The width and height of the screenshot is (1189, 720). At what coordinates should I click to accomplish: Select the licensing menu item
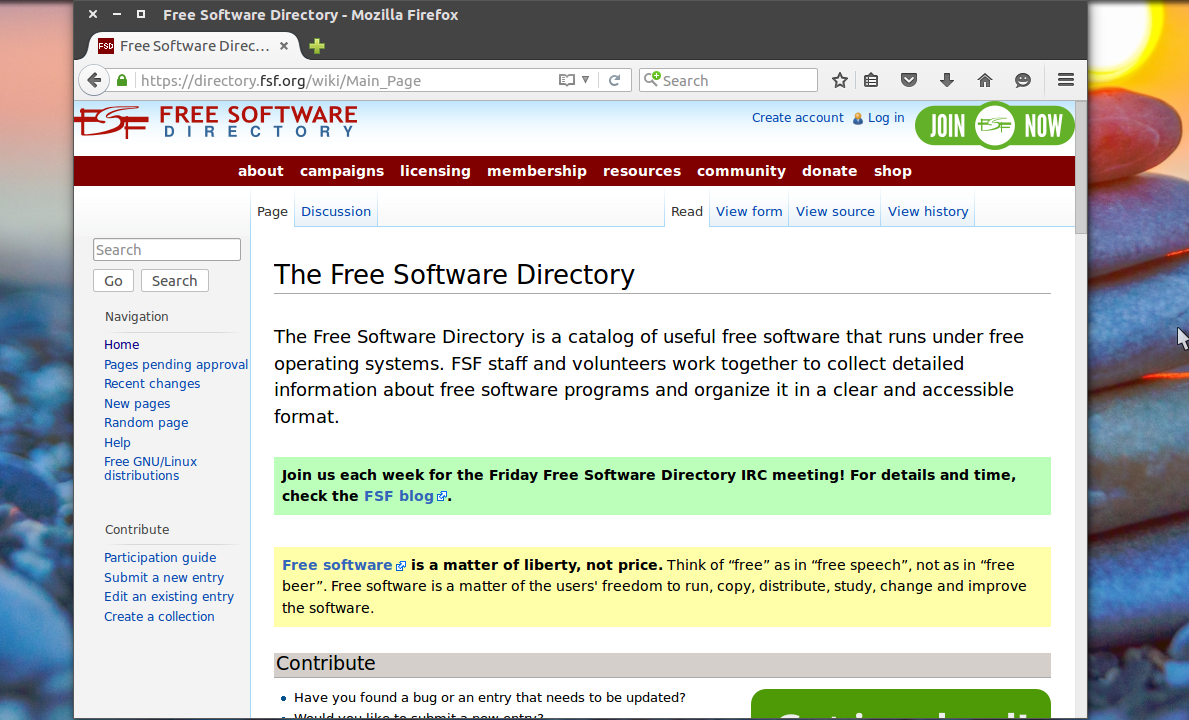pos(435,171)
